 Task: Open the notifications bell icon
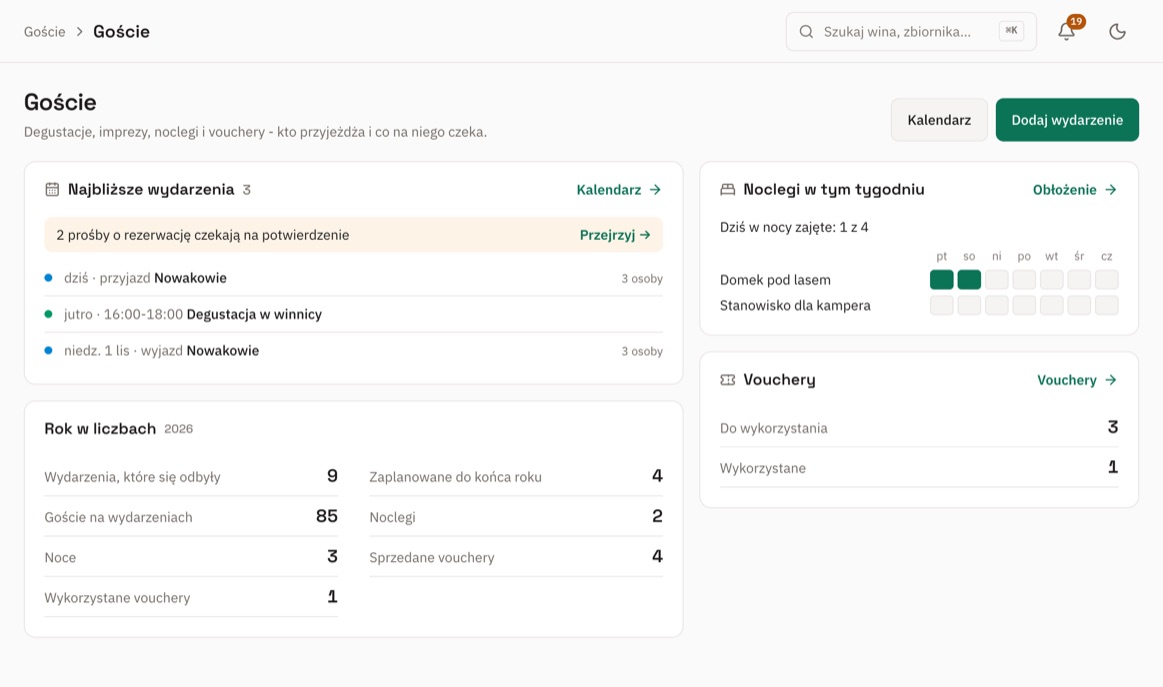[x=1066, y=31]
